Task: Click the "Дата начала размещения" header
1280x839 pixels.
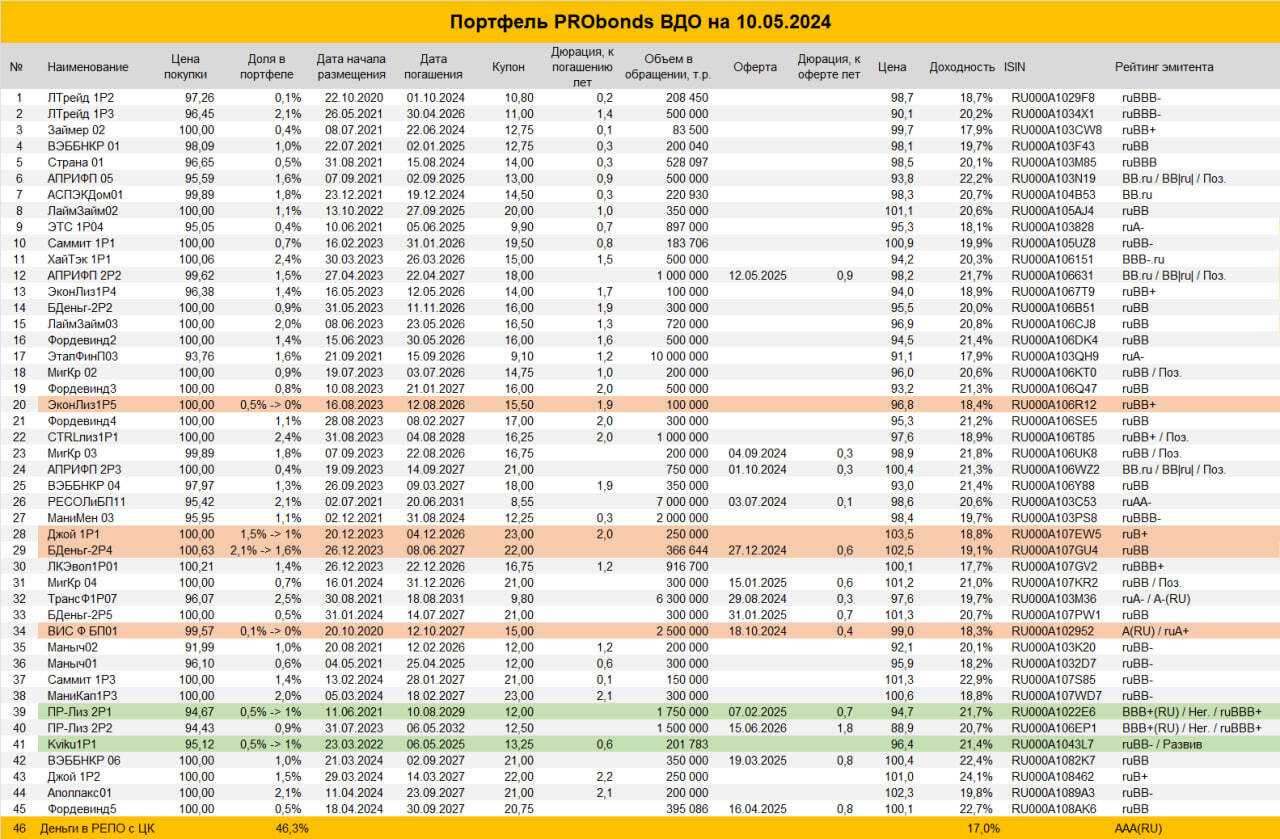Action: click(x=351, y=67)
